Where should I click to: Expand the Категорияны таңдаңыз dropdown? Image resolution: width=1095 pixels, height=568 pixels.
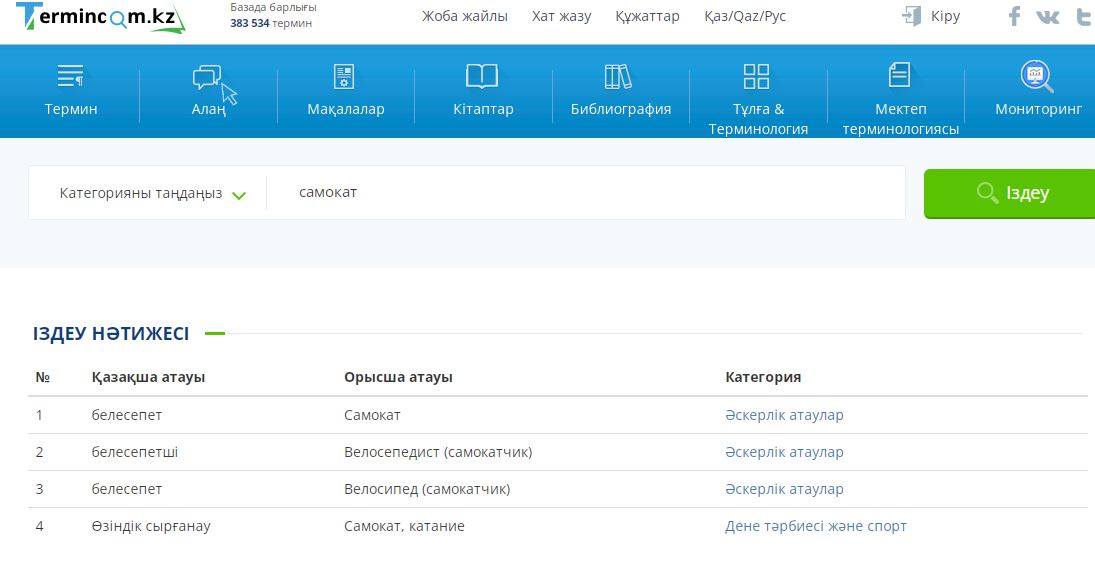click(x=153, y=193)
